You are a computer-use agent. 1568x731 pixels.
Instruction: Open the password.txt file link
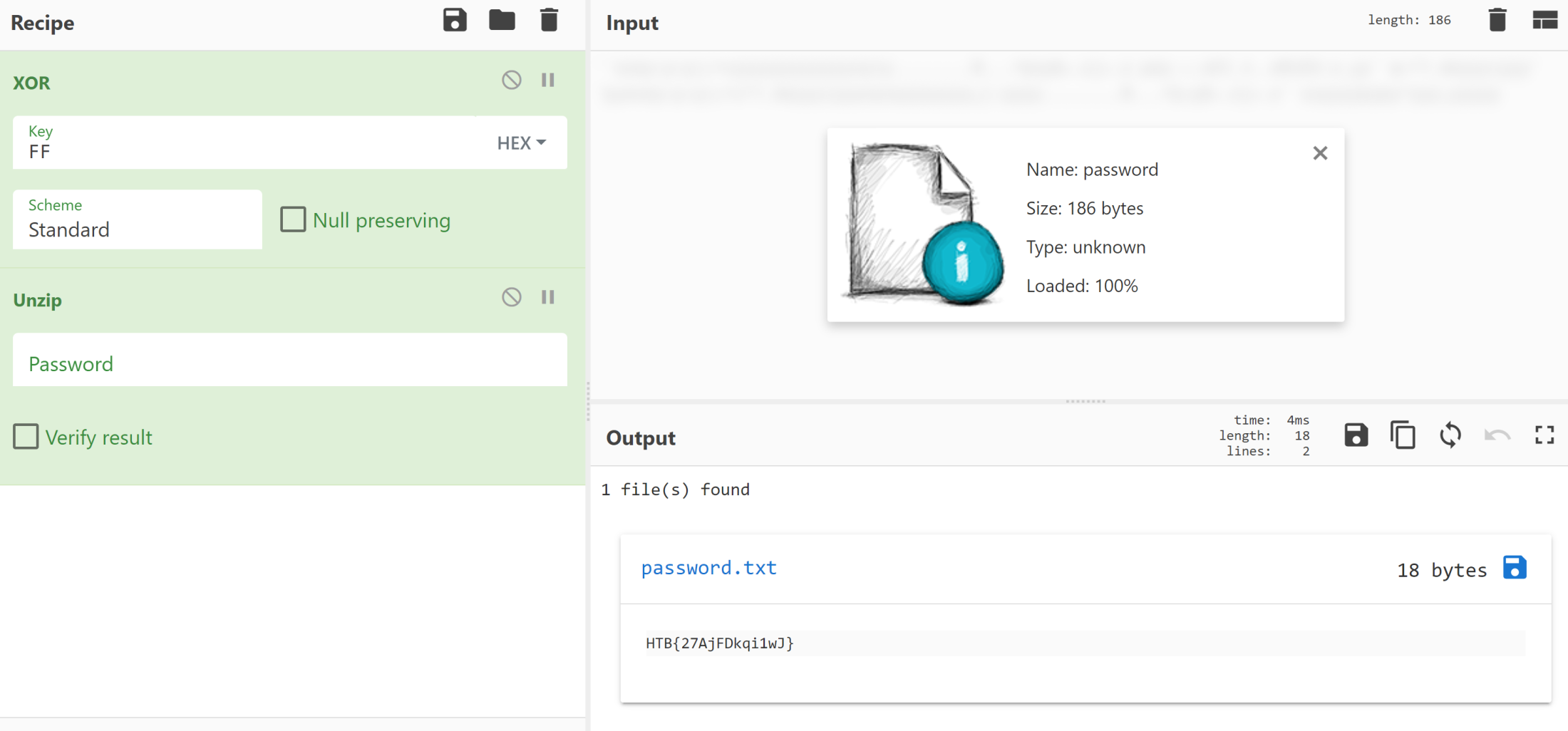[708, 568]
